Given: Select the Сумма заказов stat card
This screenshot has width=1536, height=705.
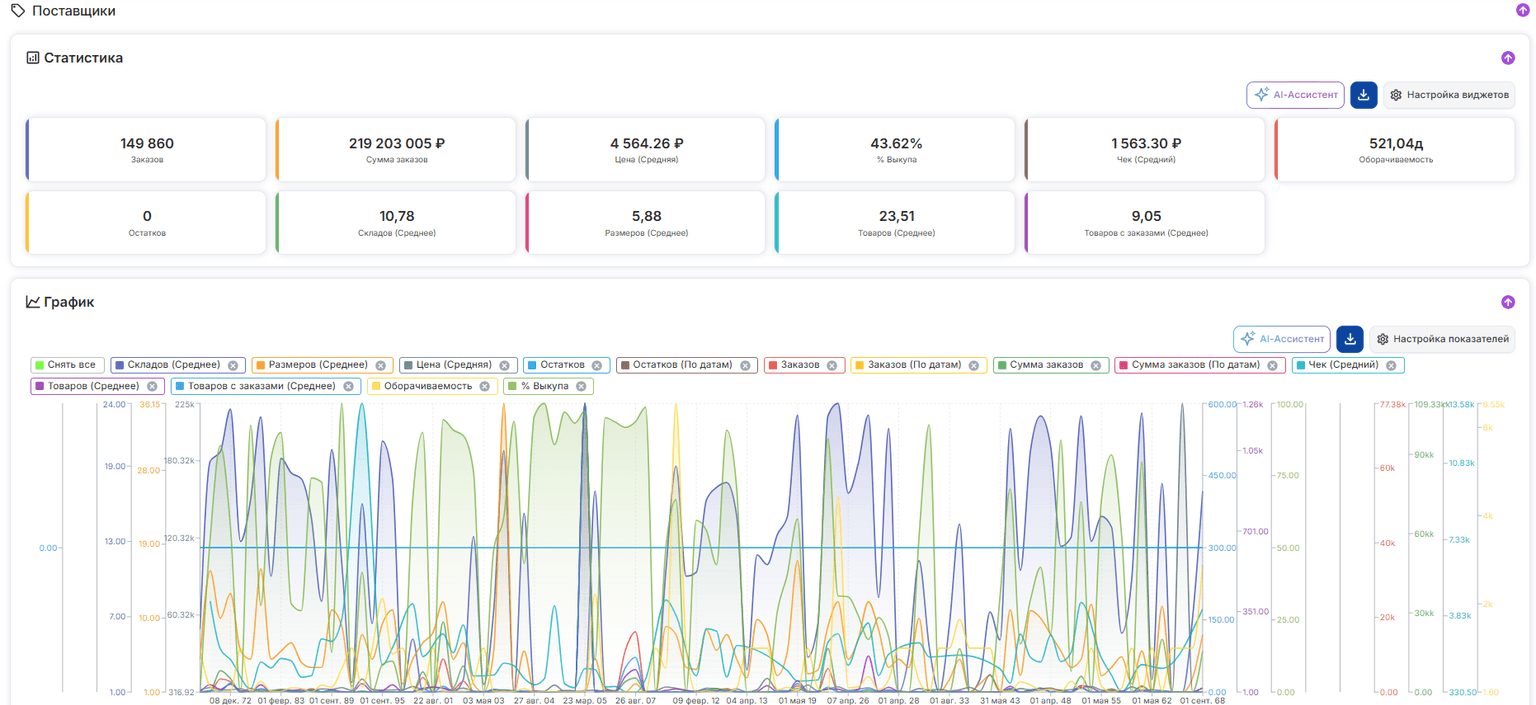Looking at the screenshot, I should tap(396, 150).
